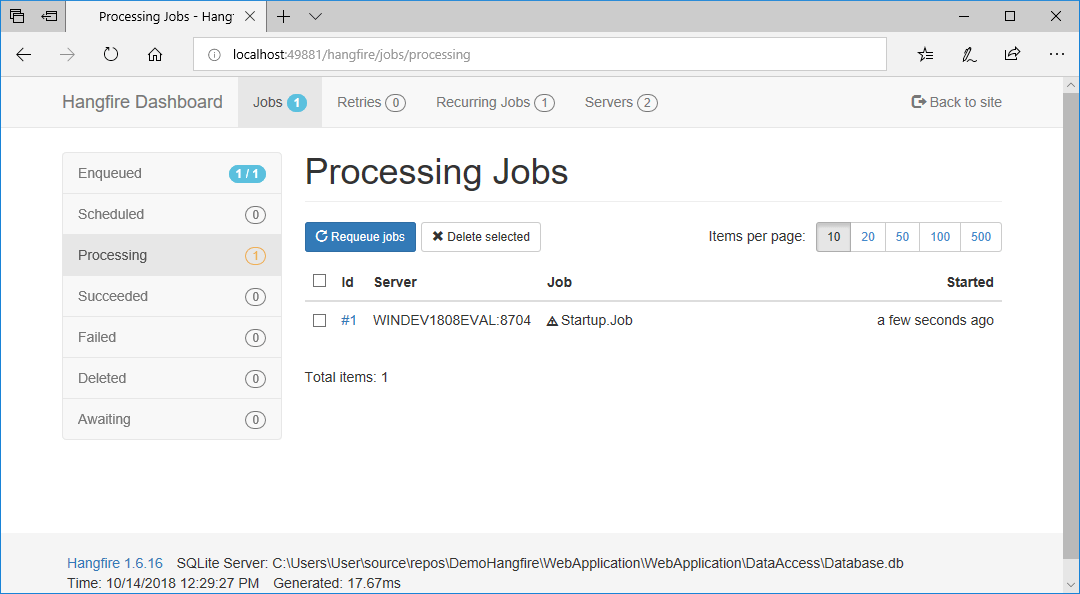Click the 'Total items: 1' text

[346, 378]
